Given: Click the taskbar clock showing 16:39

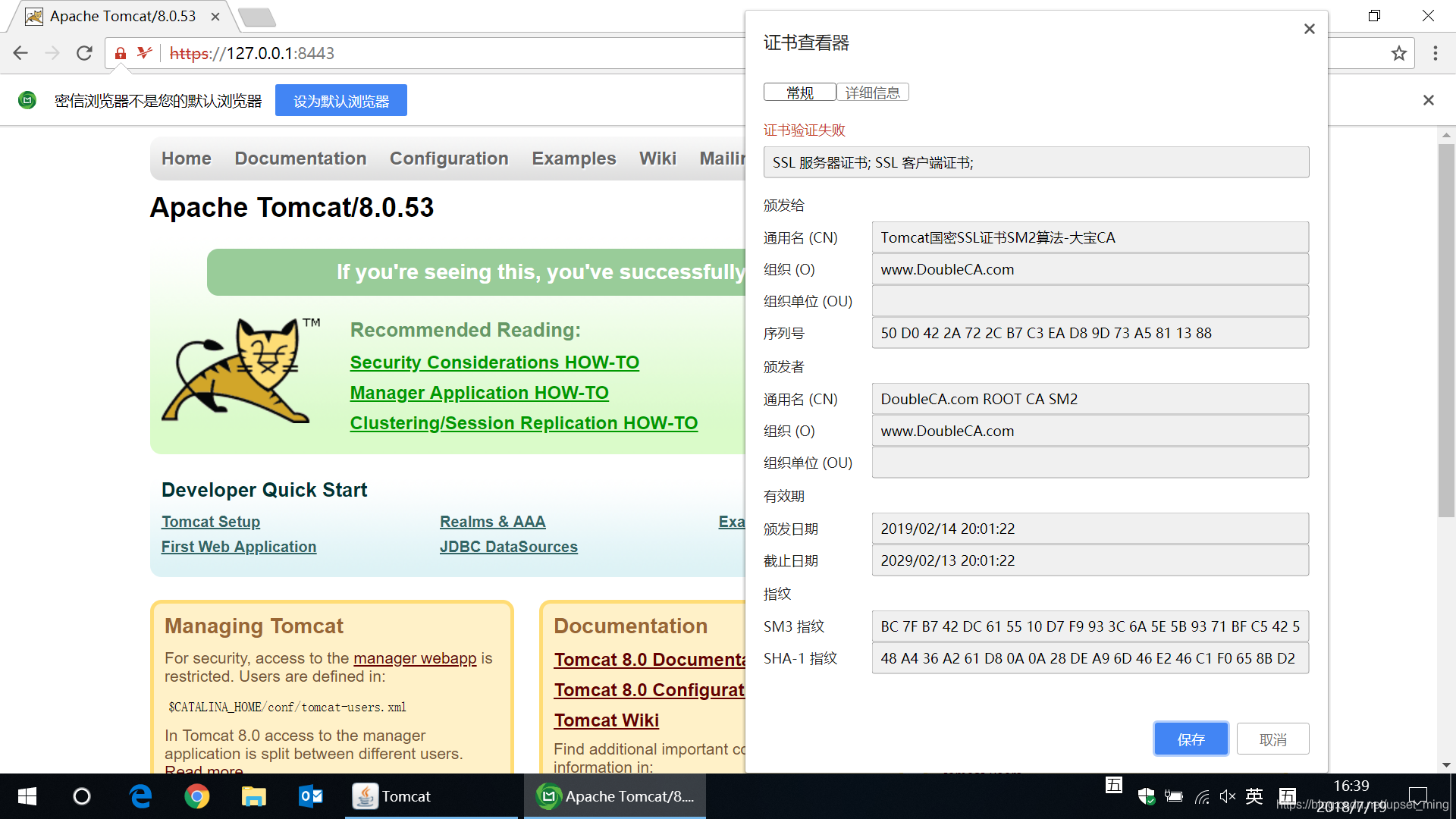Looking at the screenshot, I should 1351,796.
